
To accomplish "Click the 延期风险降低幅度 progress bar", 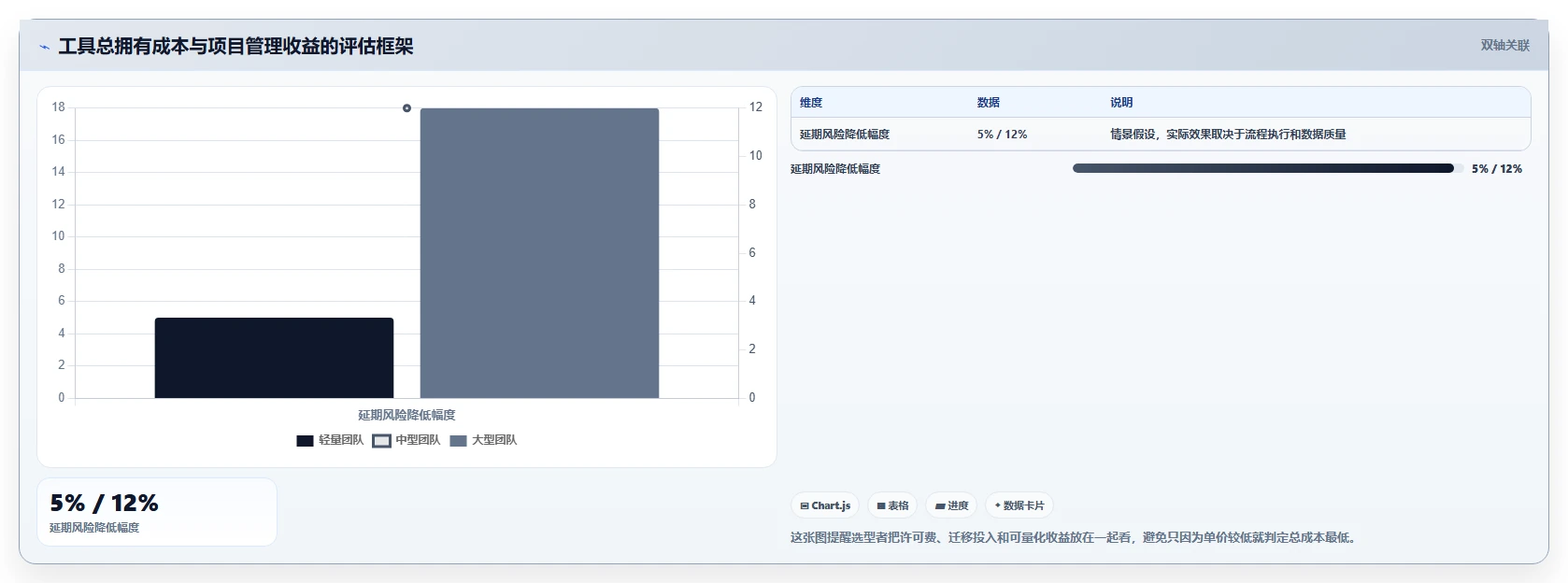I will (1268, 168).
